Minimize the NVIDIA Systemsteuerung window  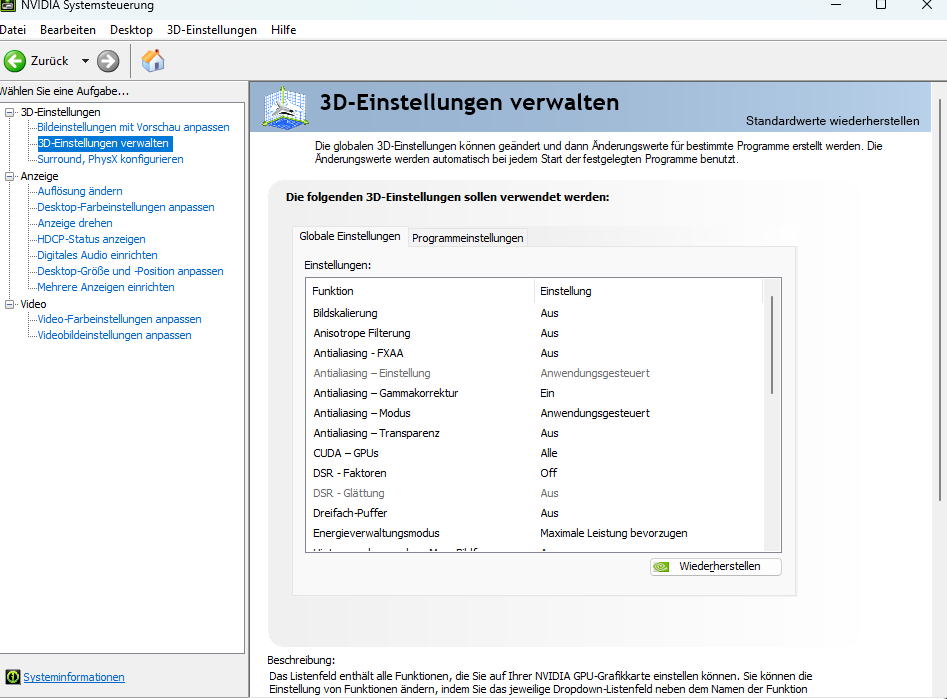pos(836,5)
